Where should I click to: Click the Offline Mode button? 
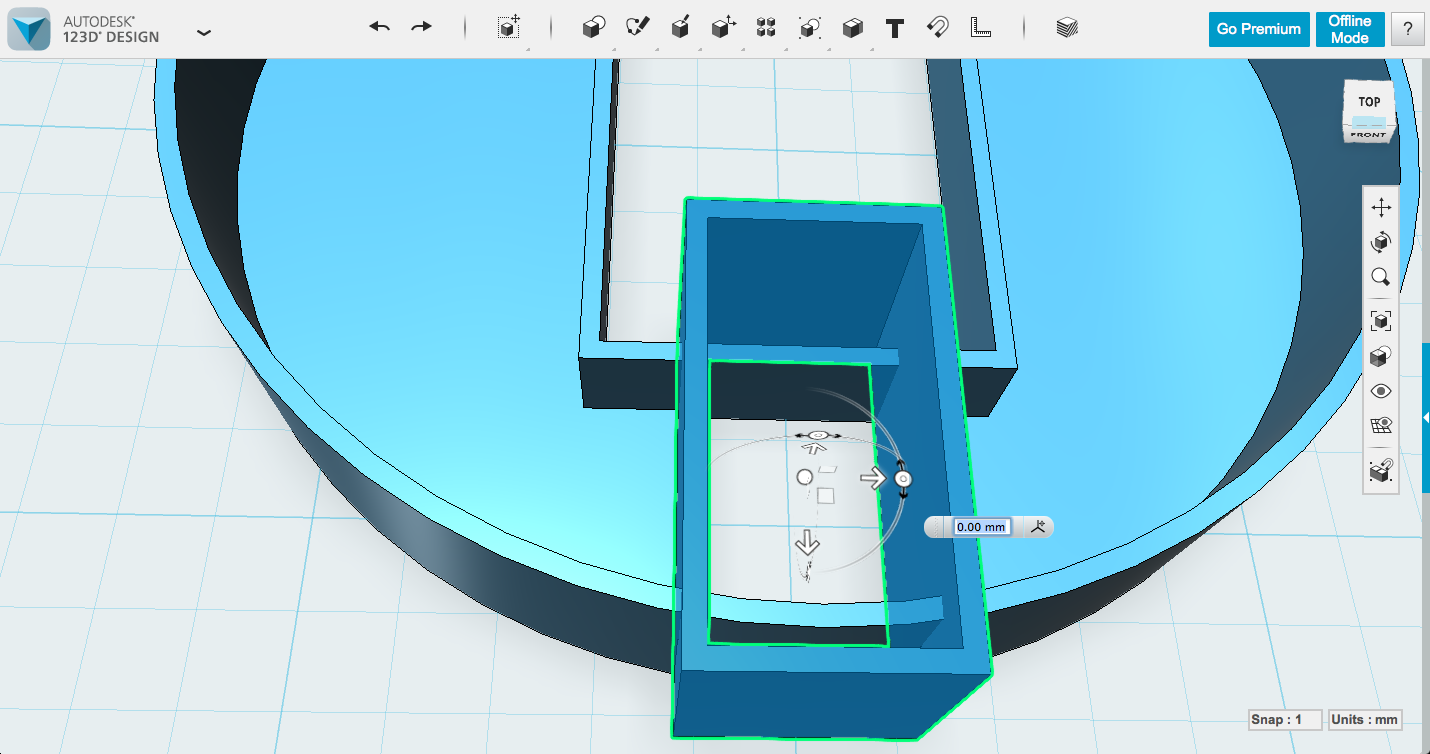coord(1350,29)
